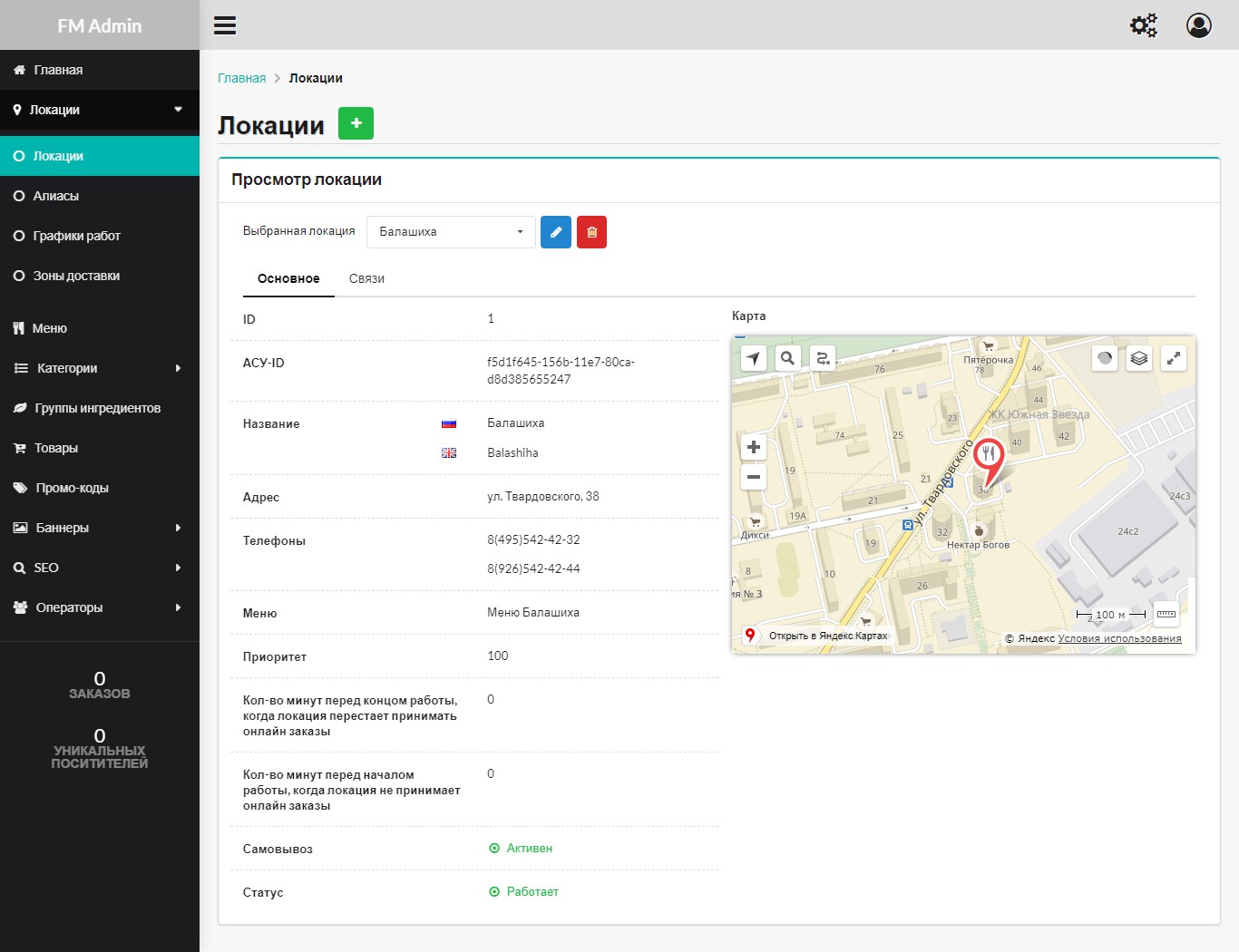
Task: Open the user profile avatar icon
Action: coord(1198,25)
